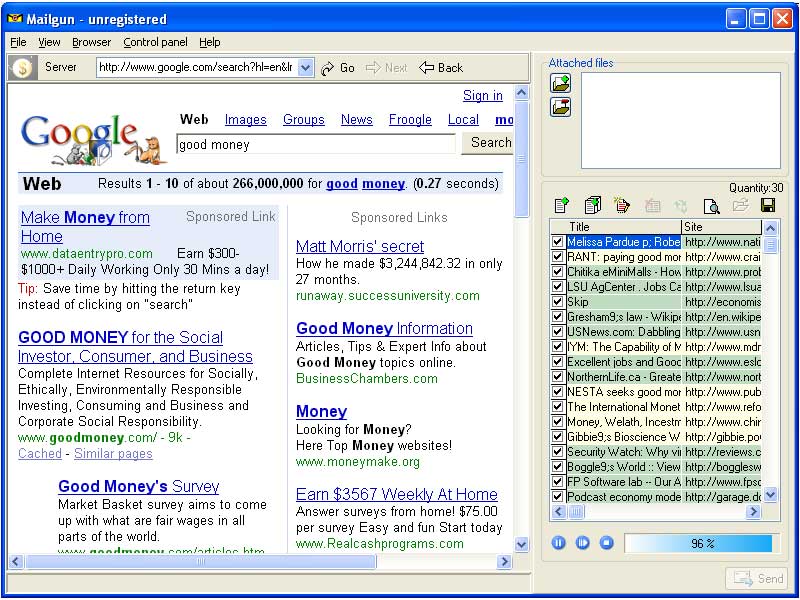Click the Go arrow button
Viewport: 800px width, 600px height.
[x=338, y=68]
